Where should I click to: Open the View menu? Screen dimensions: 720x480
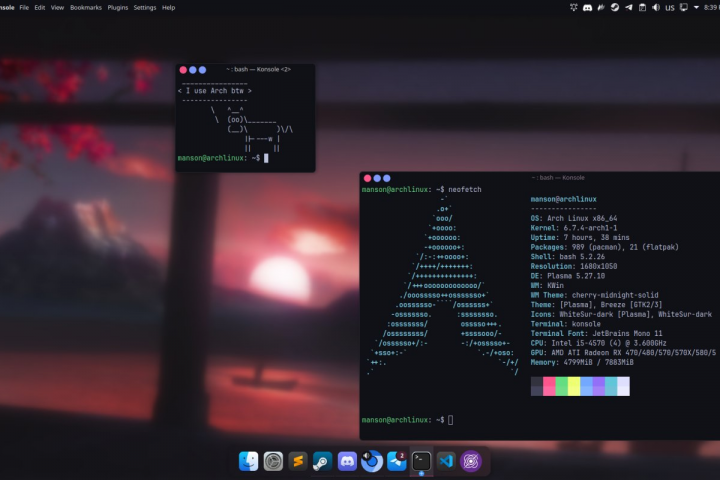coord(57,7)
